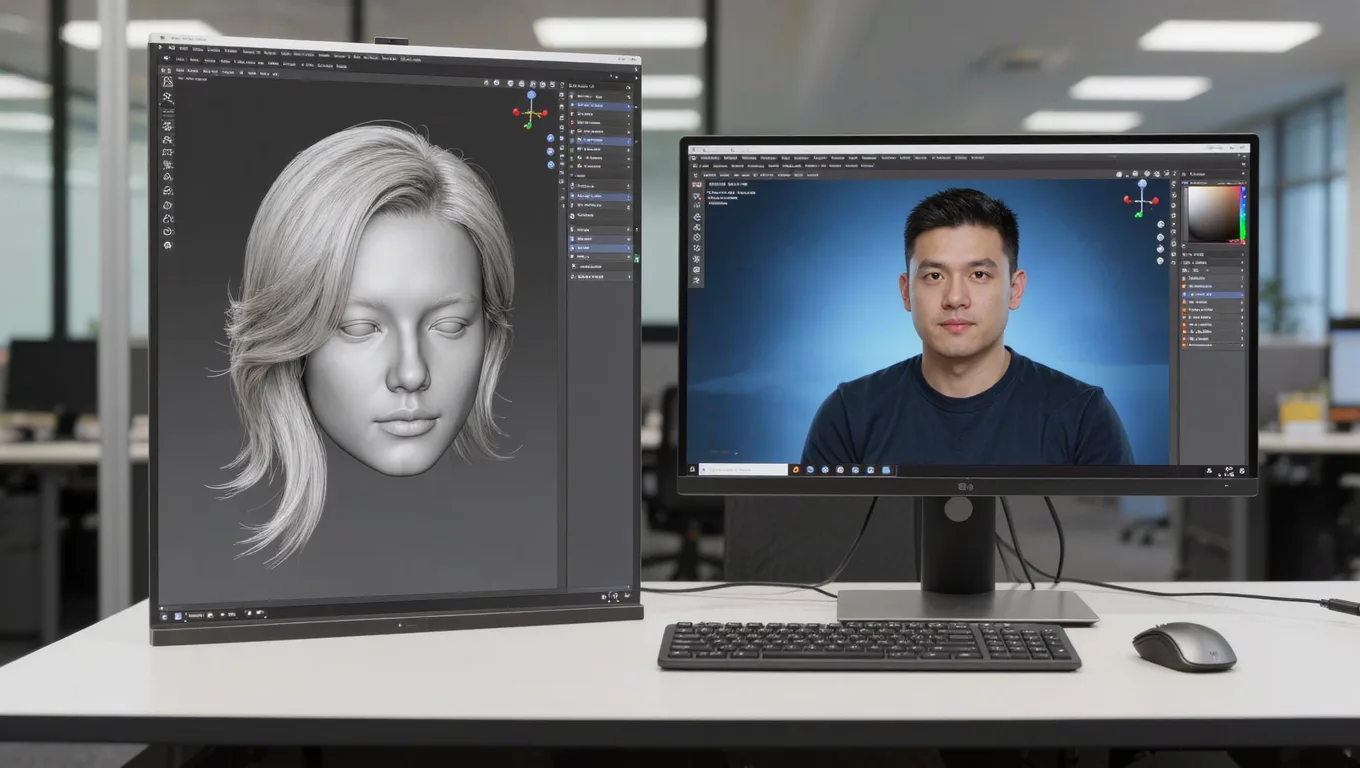The image size is (1360, 768).
Task: Open the Start button on right monitor taskbar
Action: (692, 469)
